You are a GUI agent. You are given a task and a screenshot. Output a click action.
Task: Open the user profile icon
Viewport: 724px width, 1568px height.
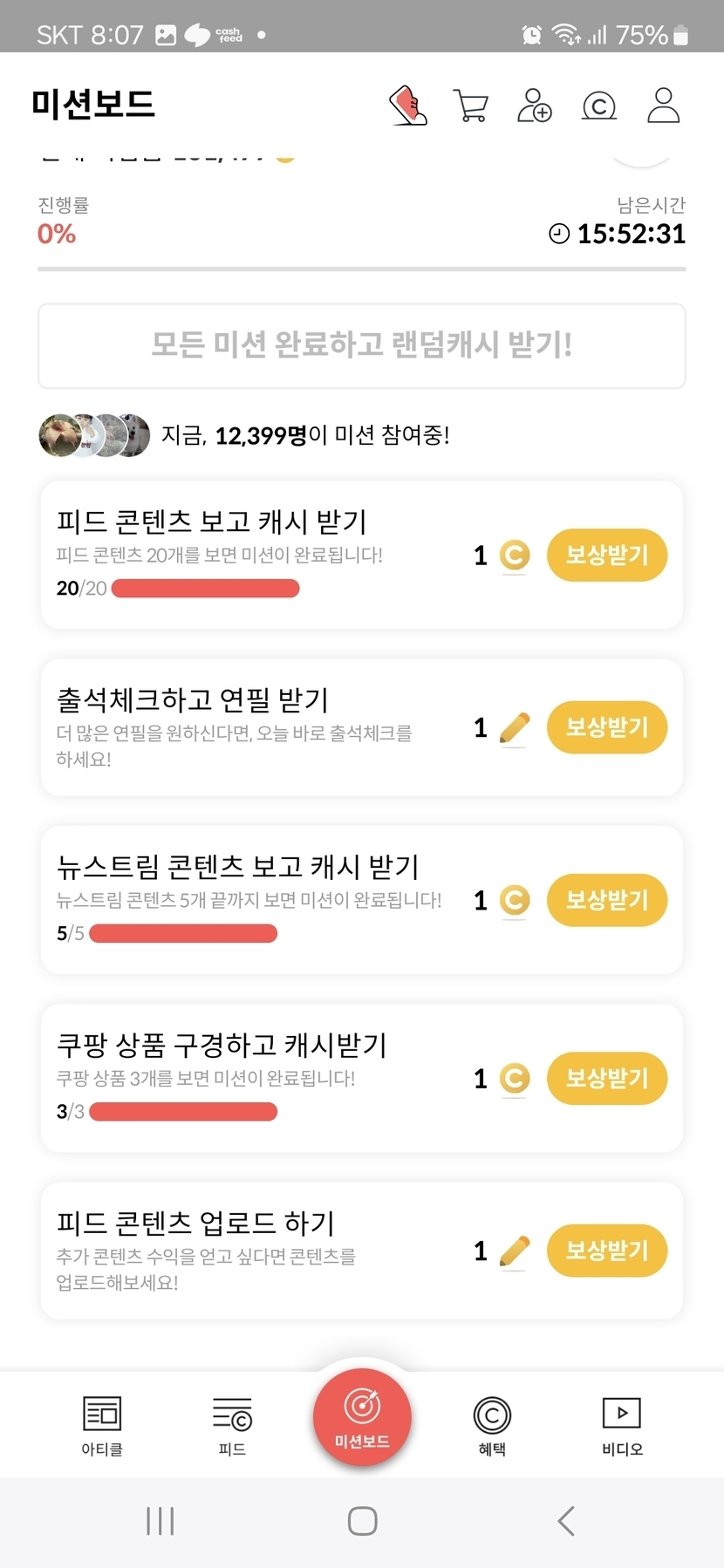663,106
